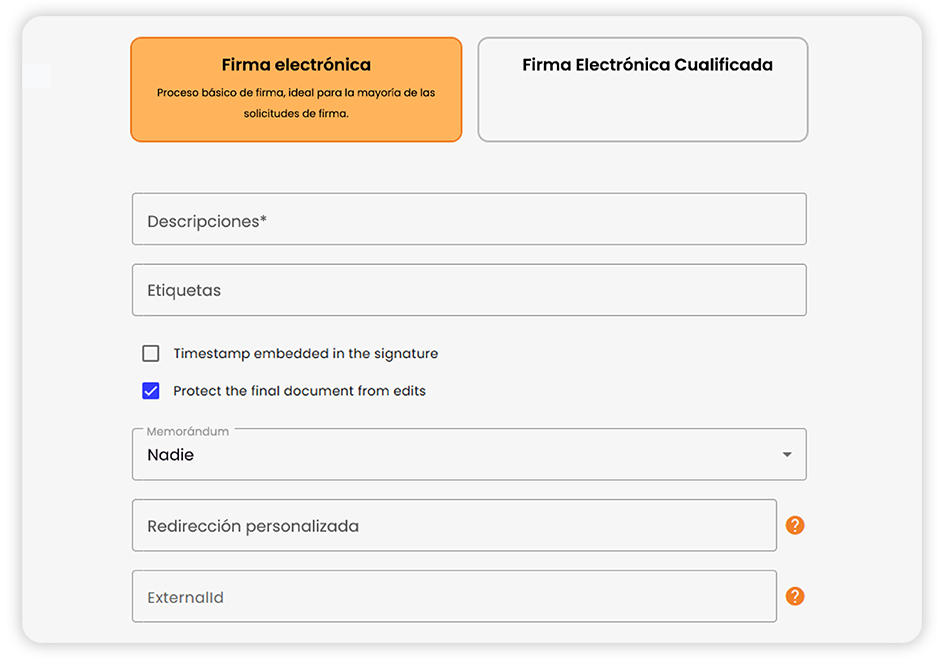Click the Firma Electrónica Cualificada title text
The image size is (944, 658).
pyautogui.click(x=647, y=64)
